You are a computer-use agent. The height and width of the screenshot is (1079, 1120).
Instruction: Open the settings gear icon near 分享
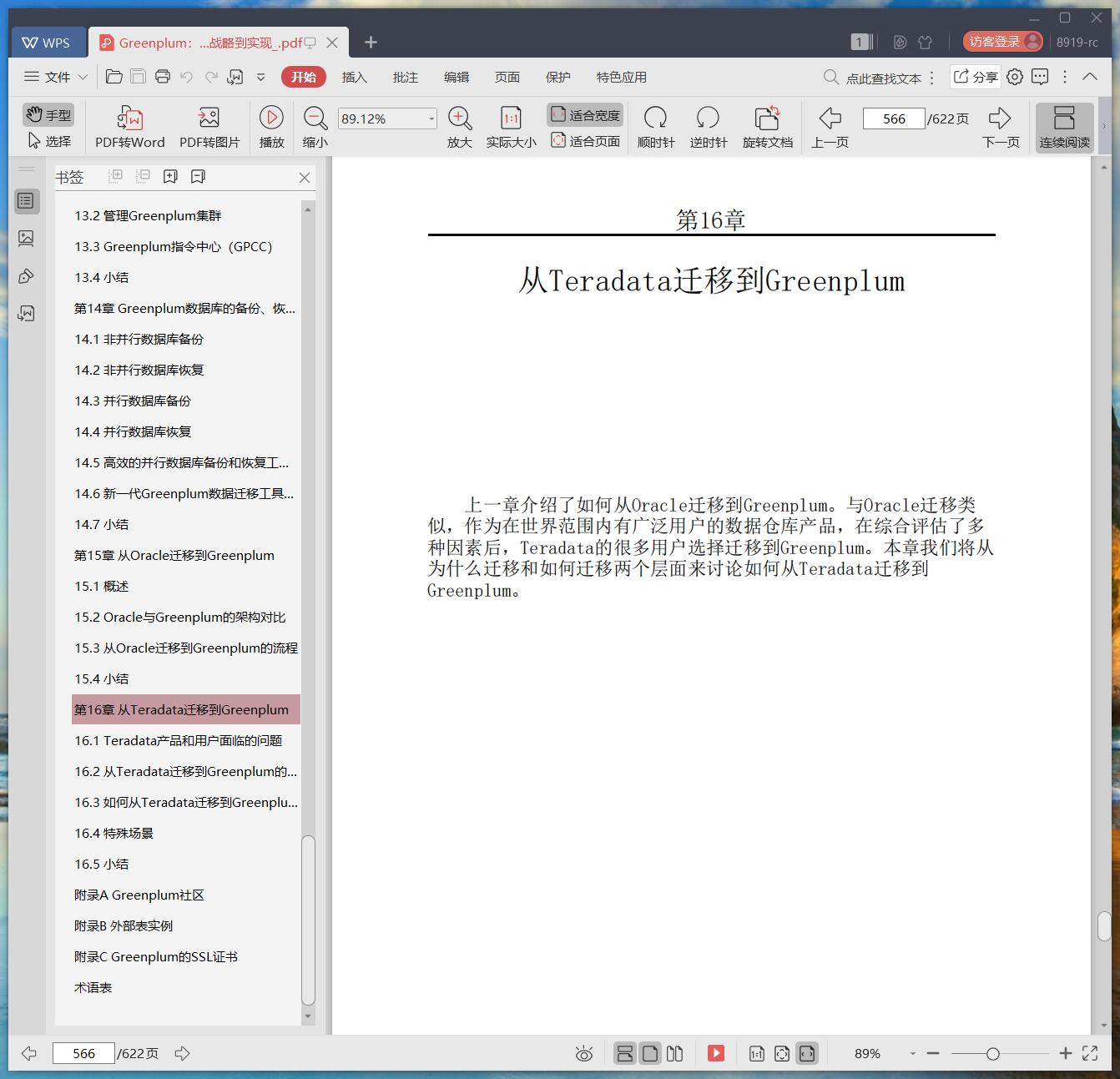(x=1015, y=77)
